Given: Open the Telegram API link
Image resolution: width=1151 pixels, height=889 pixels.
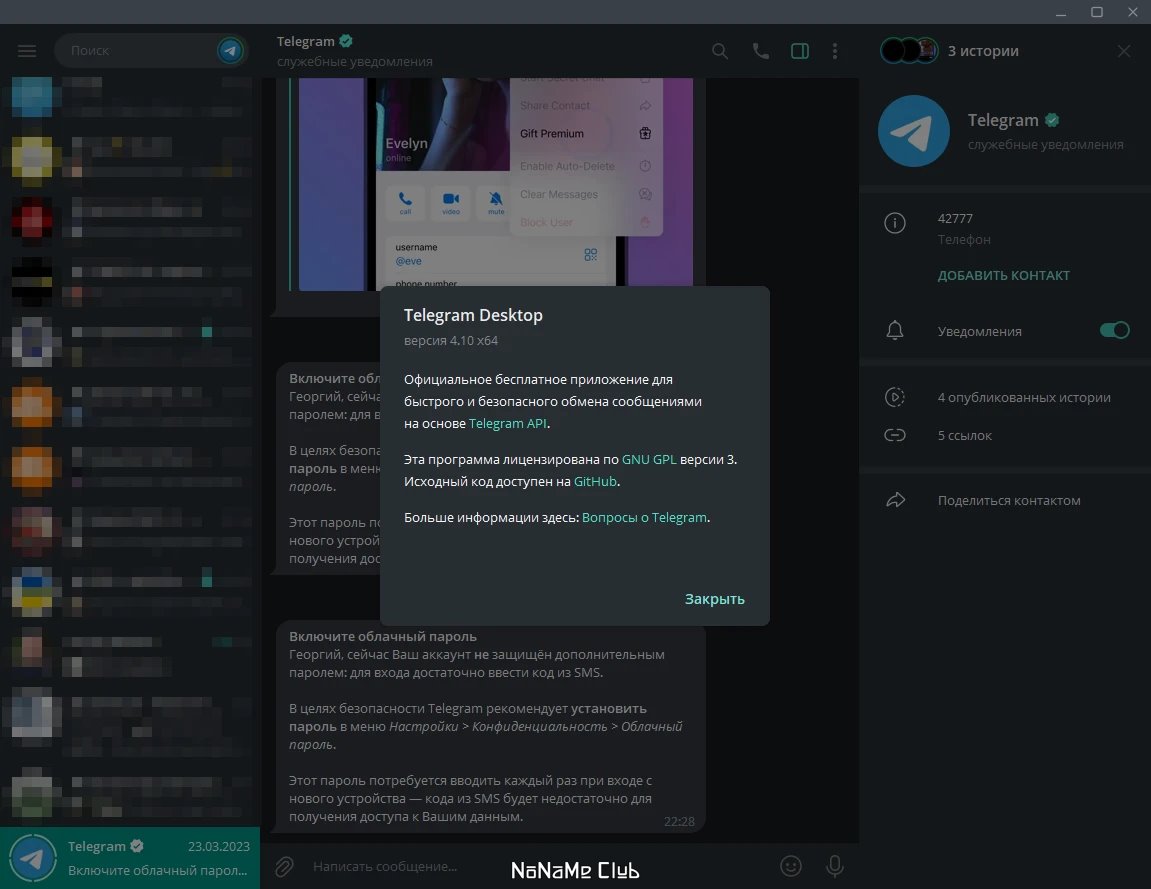Looking at the screenshot, I should pyautogui.click(x=507, y=424).
